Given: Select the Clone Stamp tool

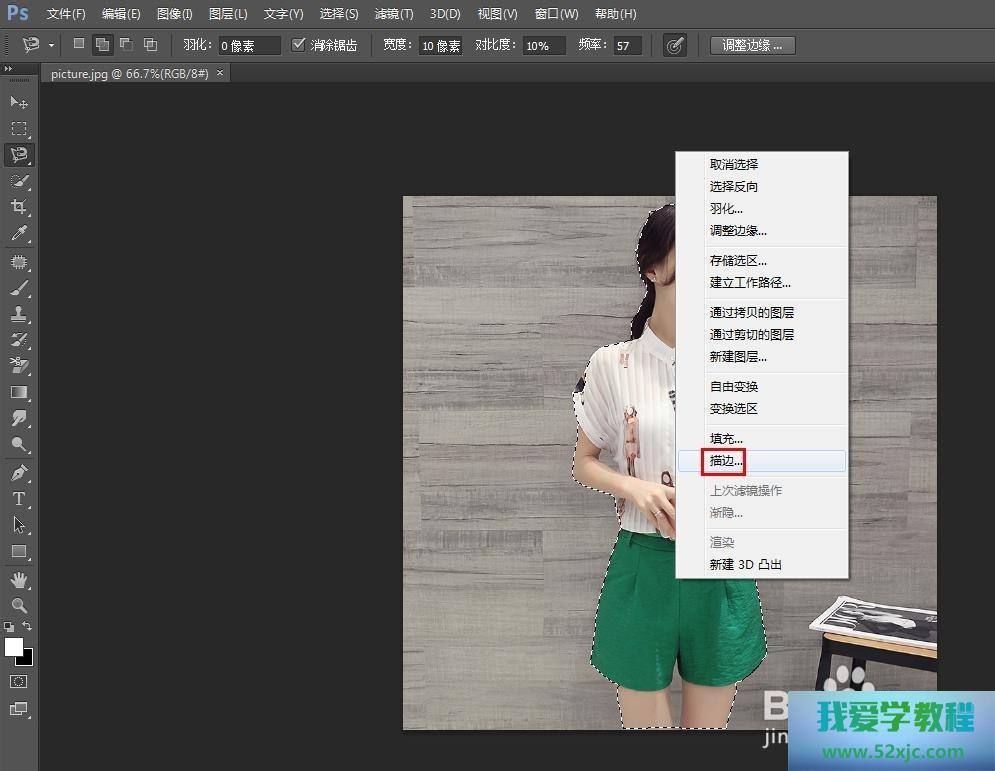Looking at the screenshot, I should [x=18, y=313].
